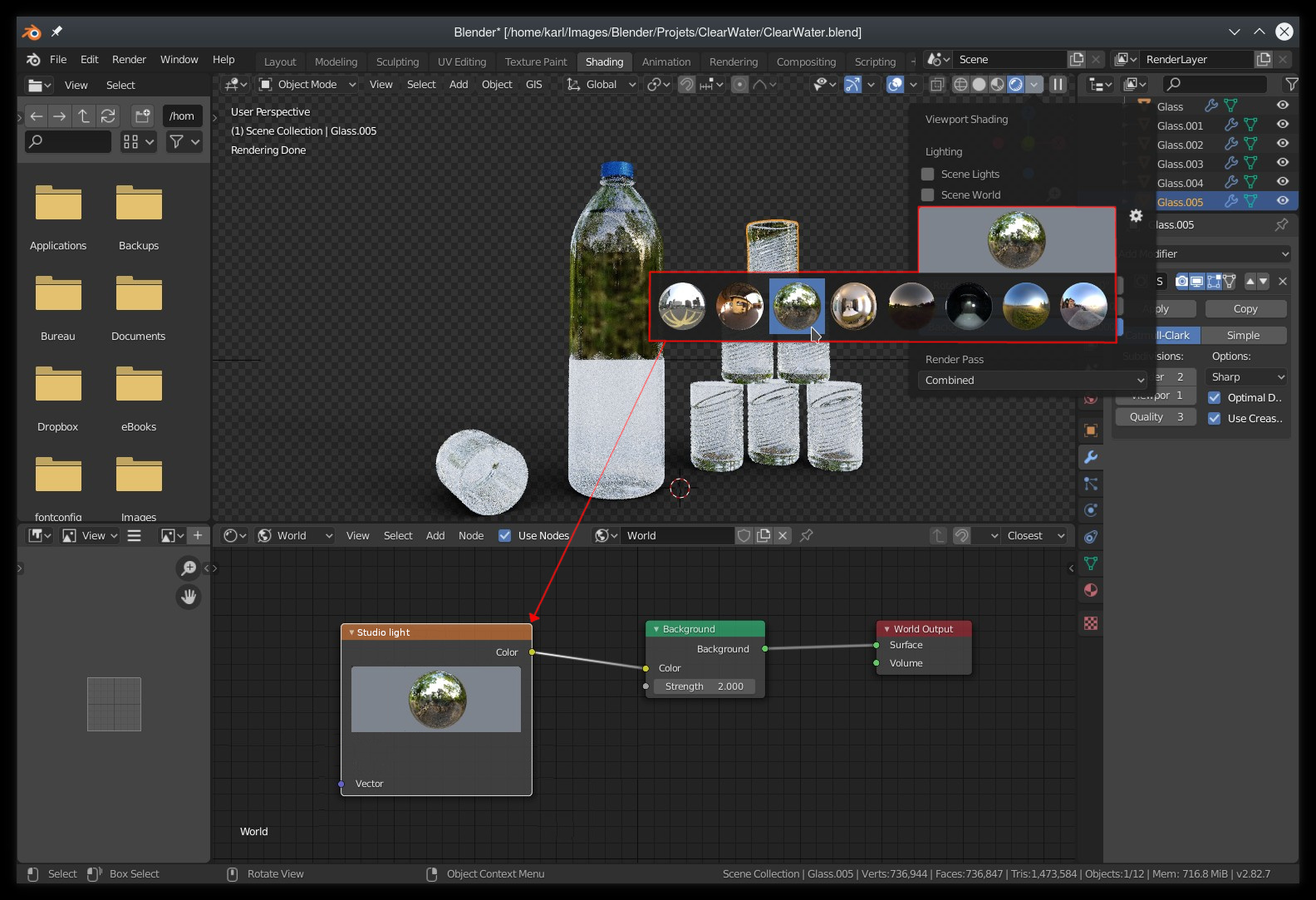1316x900 pixels.
Task: Select the blue sky field HDRI thumbnail
Action: pos(1026,306)
